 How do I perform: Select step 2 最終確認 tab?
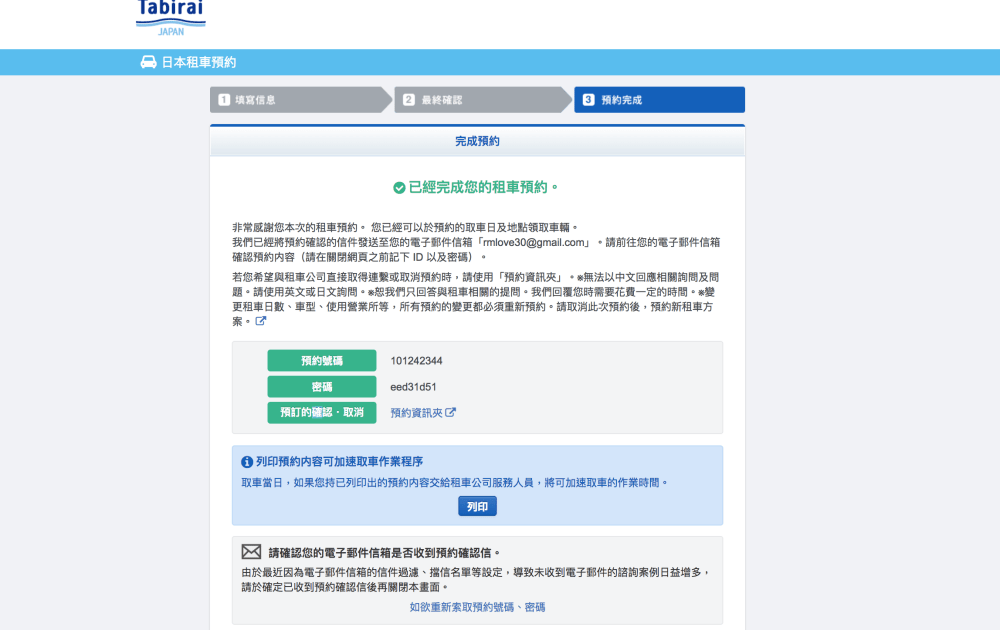point(478,100)
